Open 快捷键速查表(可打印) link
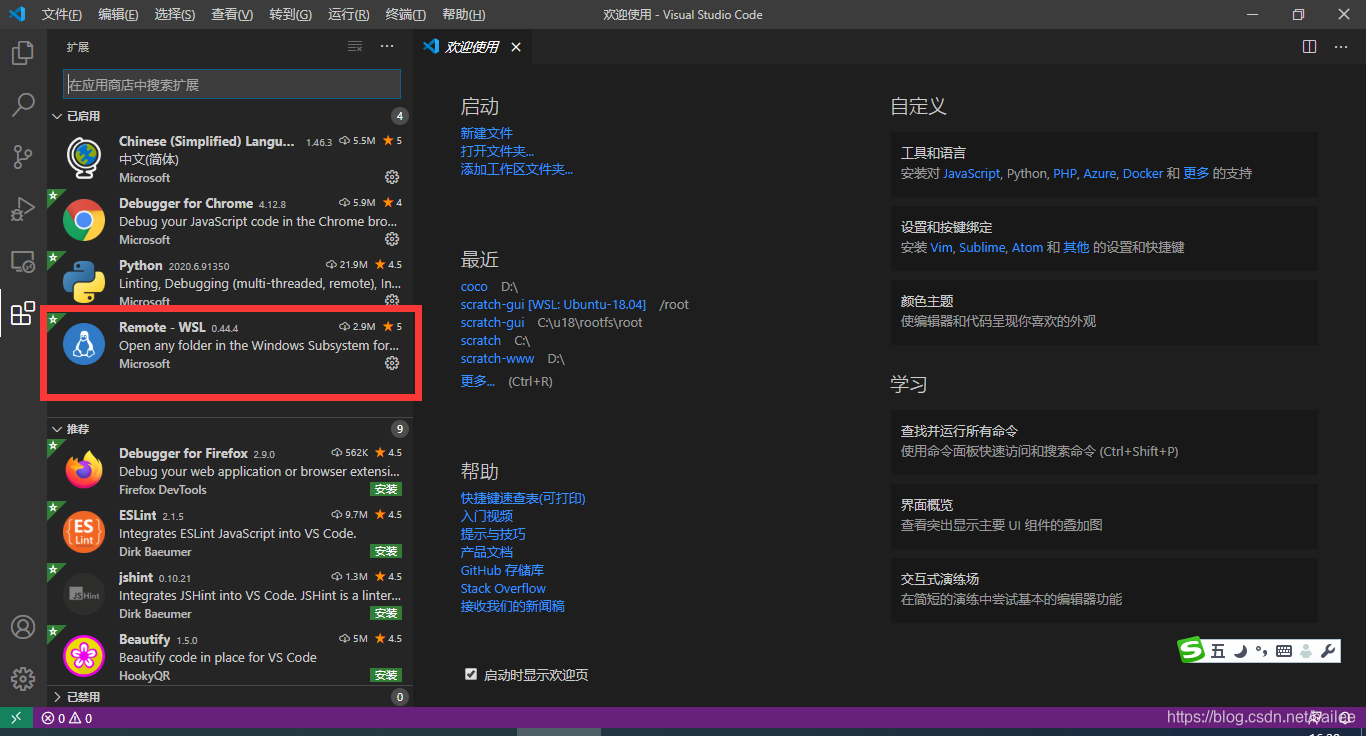This screenshot has width=1366, height=736. pos(523,498)
